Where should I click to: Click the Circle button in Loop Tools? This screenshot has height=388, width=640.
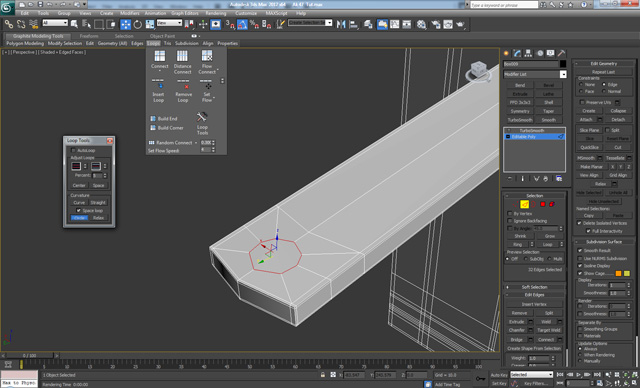80,218
